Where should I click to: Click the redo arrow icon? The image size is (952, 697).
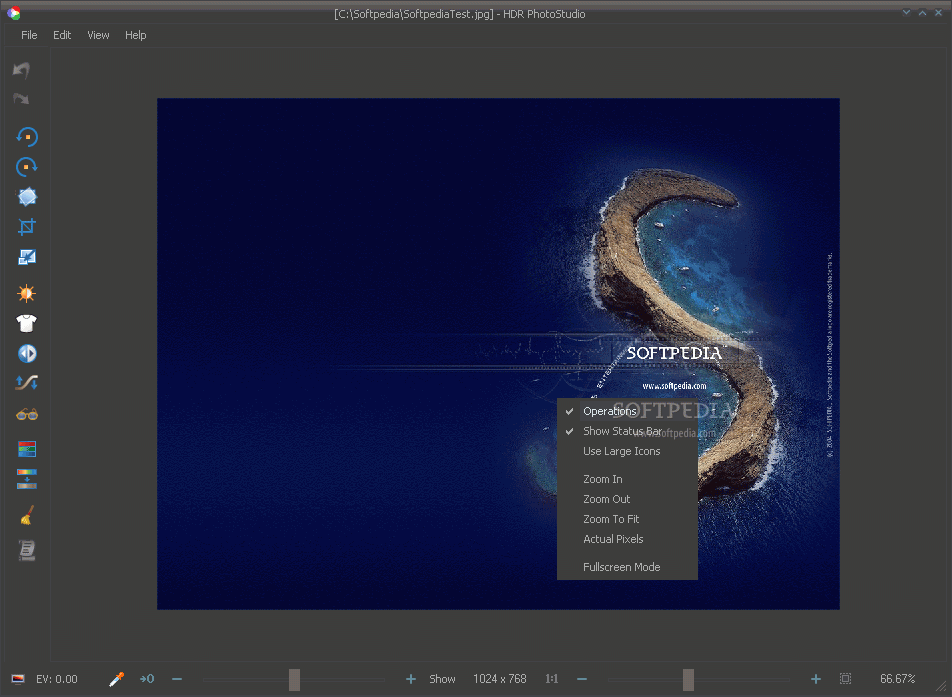pyautogui.click(x=21, y=98)
